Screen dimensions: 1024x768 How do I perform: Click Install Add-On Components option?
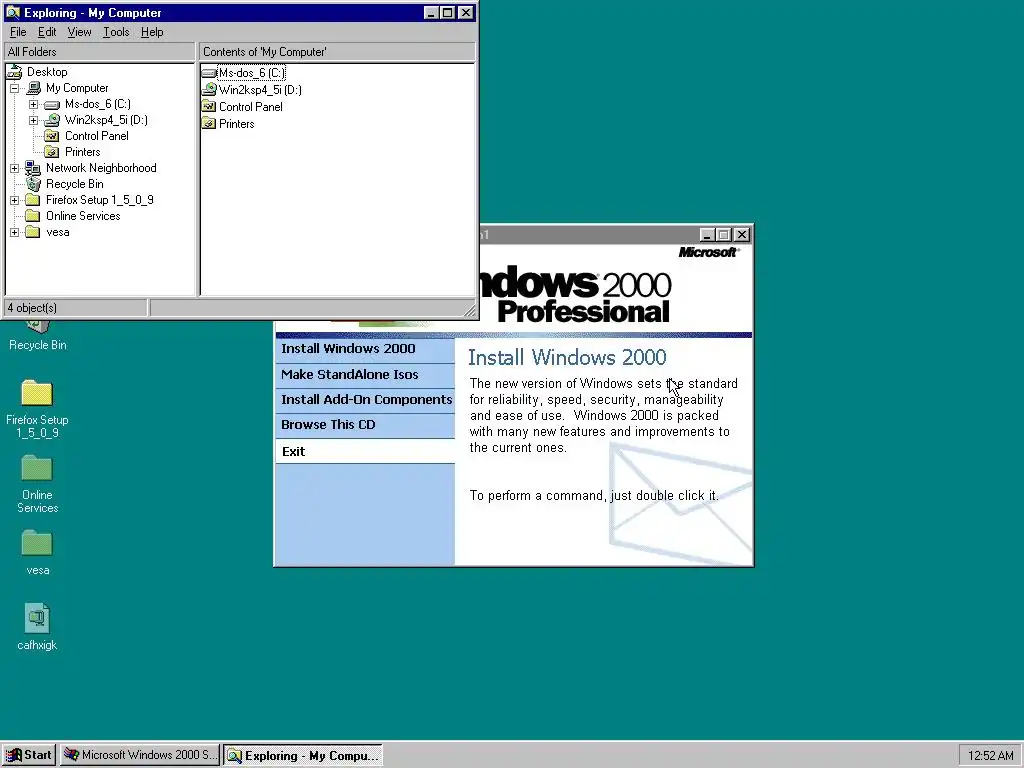point(365,400)
